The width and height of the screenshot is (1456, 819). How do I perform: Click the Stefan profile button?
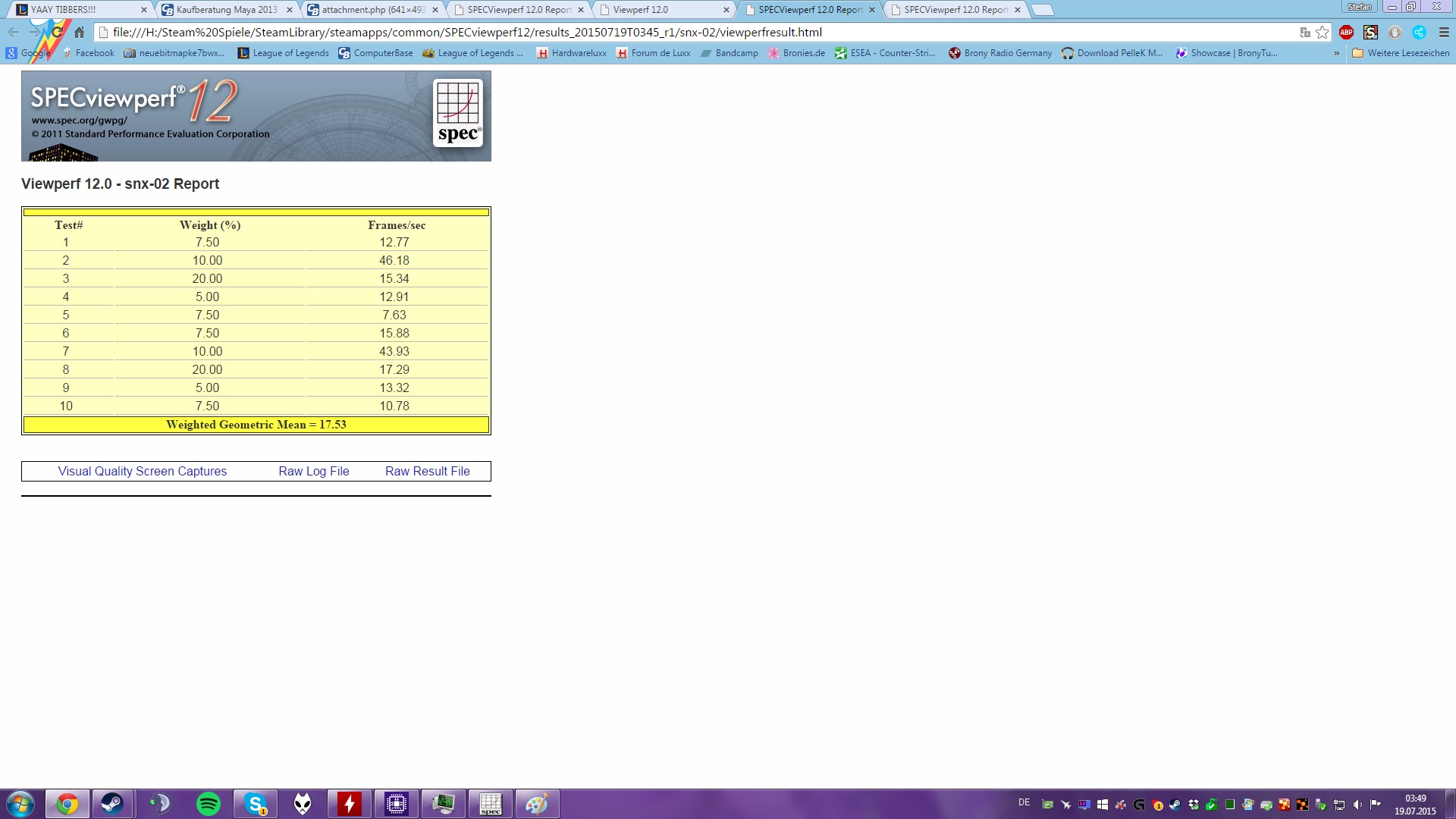coord(1360,7)
